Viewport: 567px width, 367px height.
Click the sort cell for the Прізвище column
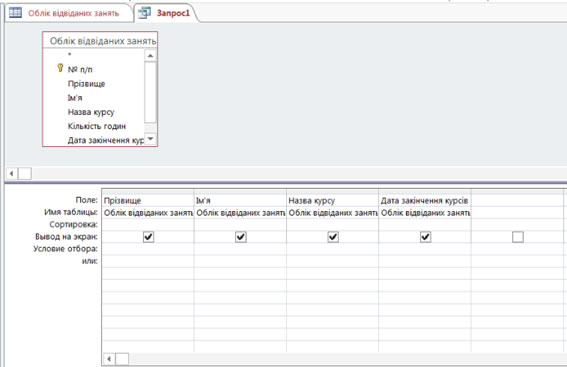(x=148, y=225)
